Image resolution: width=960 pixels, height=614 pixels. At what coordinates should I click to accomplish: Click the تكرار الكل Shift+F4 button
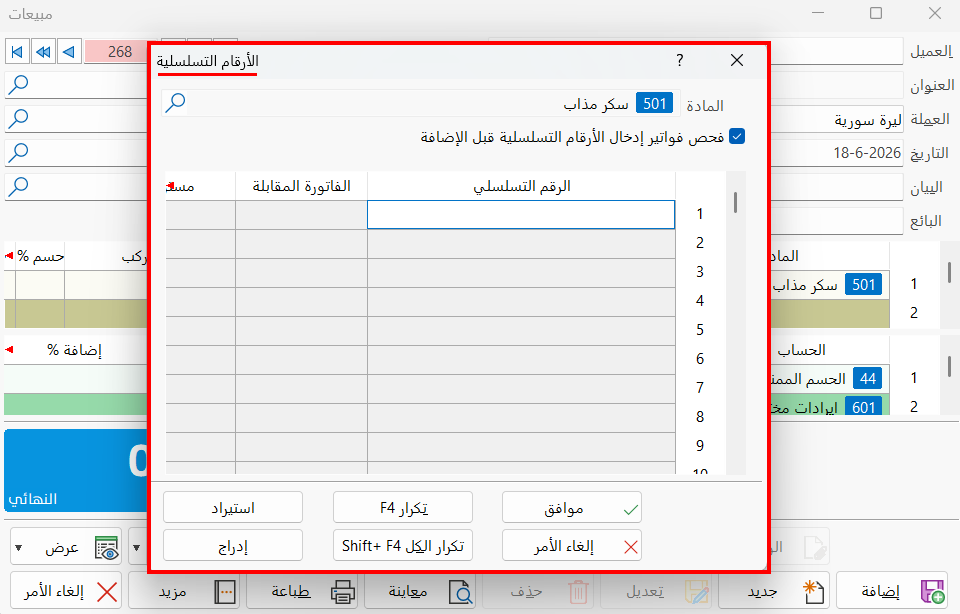point(403,545)
